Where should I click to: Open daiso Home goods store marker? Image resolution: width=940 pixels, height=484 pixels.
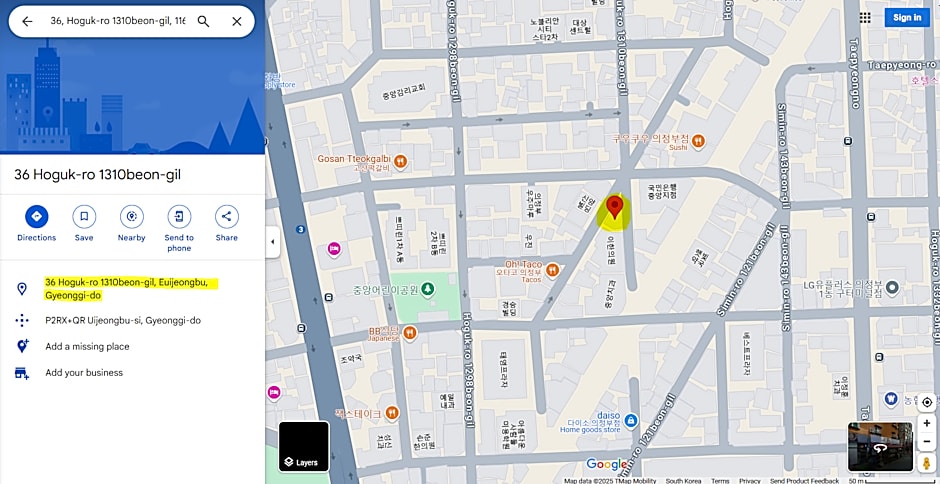pos(631,421)
